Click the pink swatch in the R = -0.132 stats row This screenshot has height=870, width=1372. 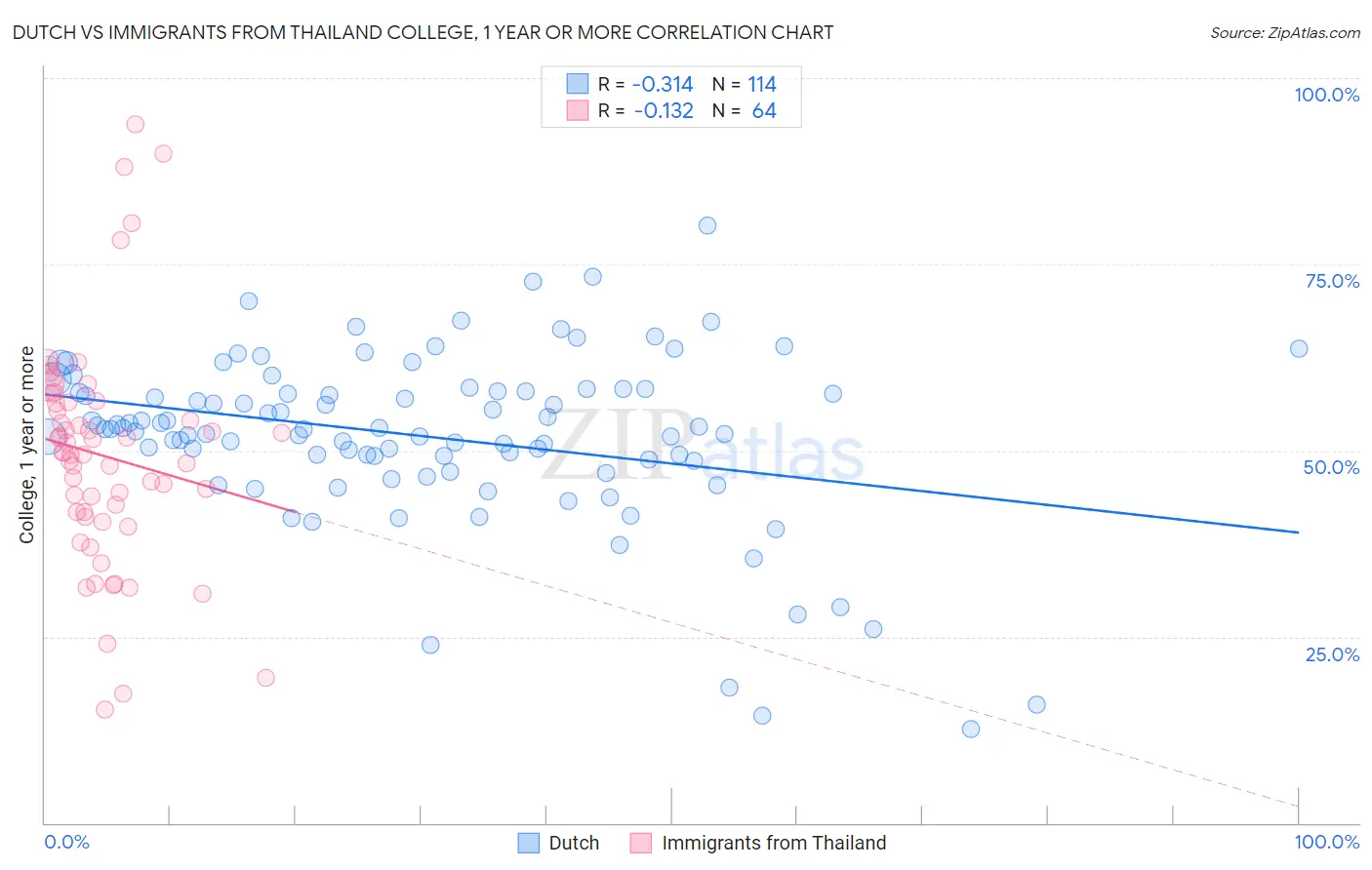coord(578,110)
